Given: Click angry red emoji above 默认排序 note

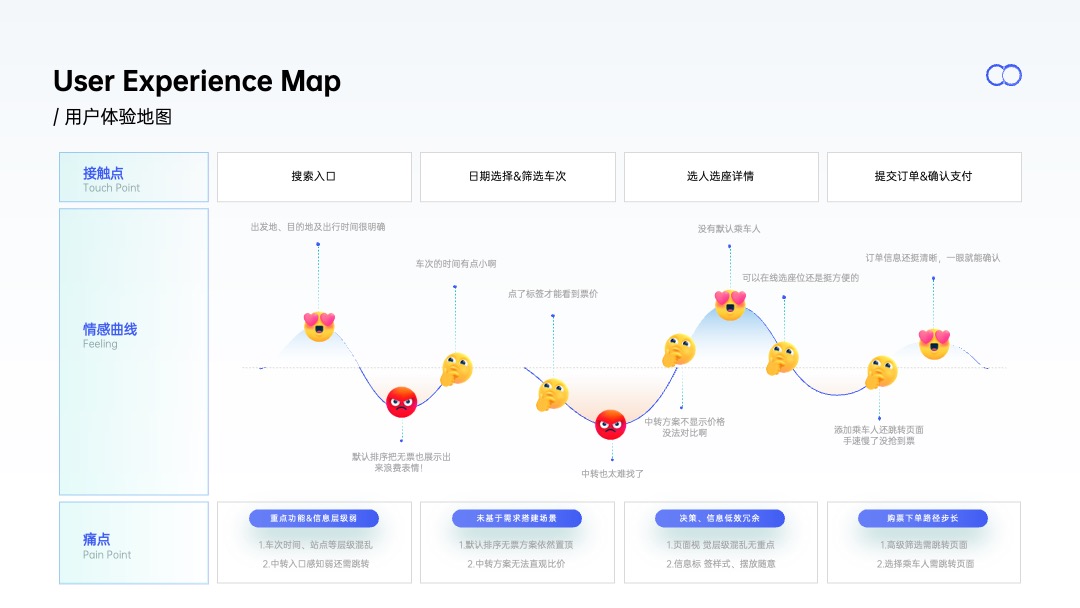Looking at the screenshot, I should tap(402, 402).
